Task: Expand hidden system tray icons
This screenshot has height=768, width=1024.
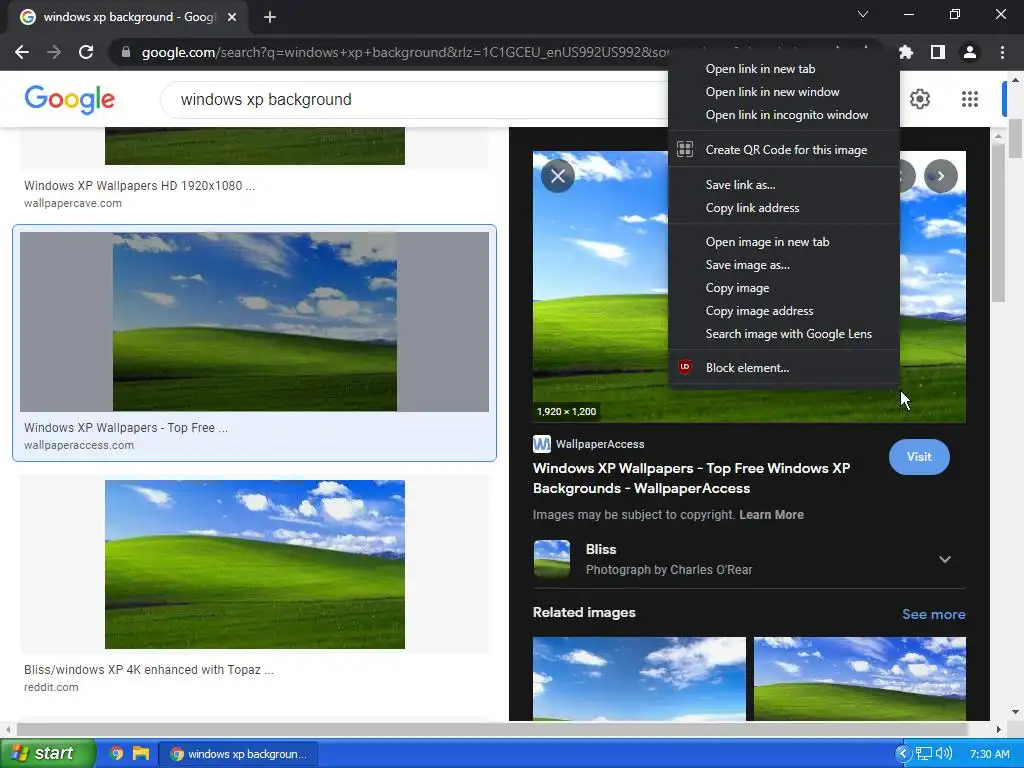Action: click(x=903, y=754)
